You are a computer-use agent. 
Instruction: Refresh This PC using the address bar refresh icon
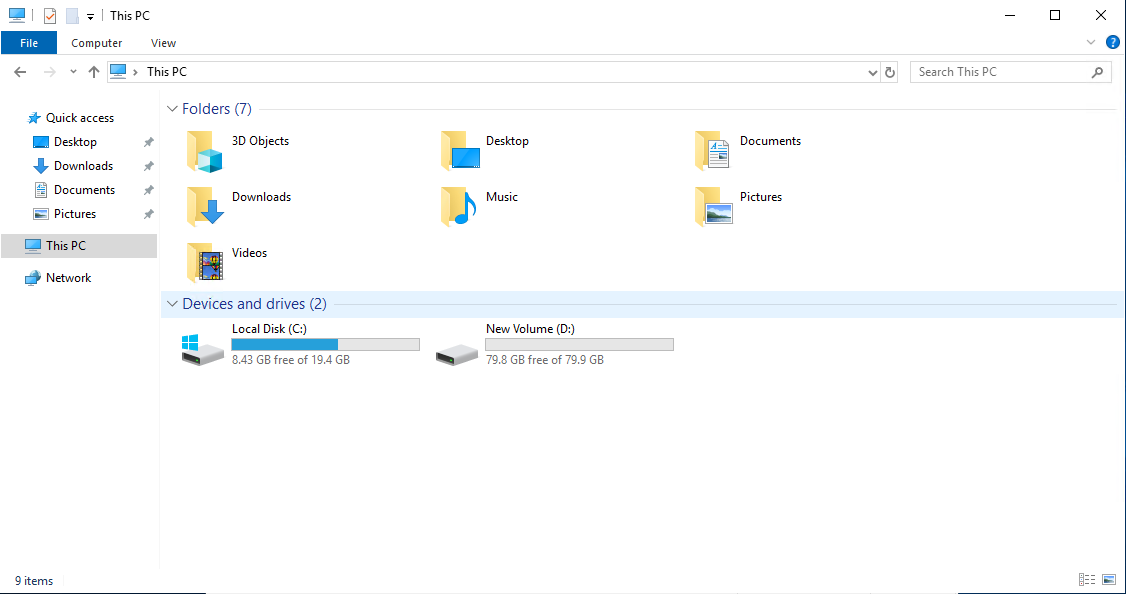click(x=889, y=71)
